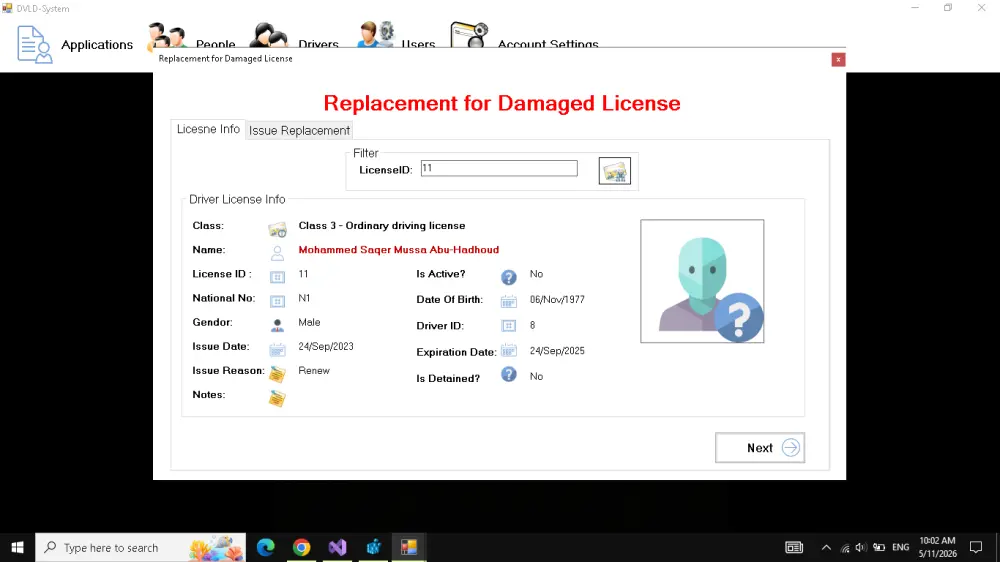Click the Driver ID value 8
The width and height of the screenshot is (1000, 562).
point(533,325)
